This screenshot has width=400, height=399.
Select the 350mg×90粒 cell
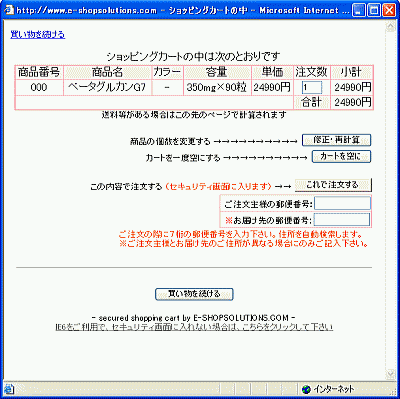[217, 87]
